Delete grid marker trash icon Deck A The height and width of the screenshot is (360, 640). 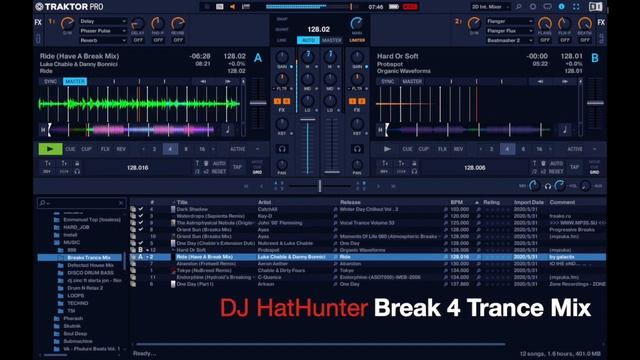coord(206,163)
